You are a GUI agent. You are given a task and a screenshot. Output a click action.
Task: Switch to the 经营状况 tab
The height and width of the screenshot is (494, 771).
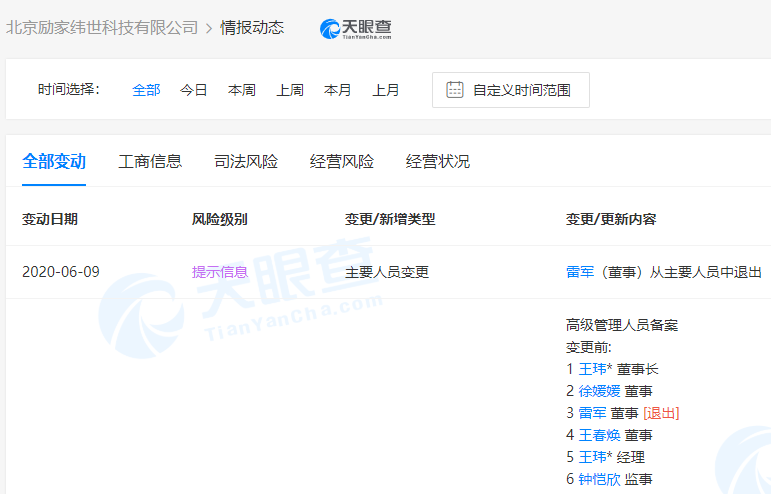438,162
